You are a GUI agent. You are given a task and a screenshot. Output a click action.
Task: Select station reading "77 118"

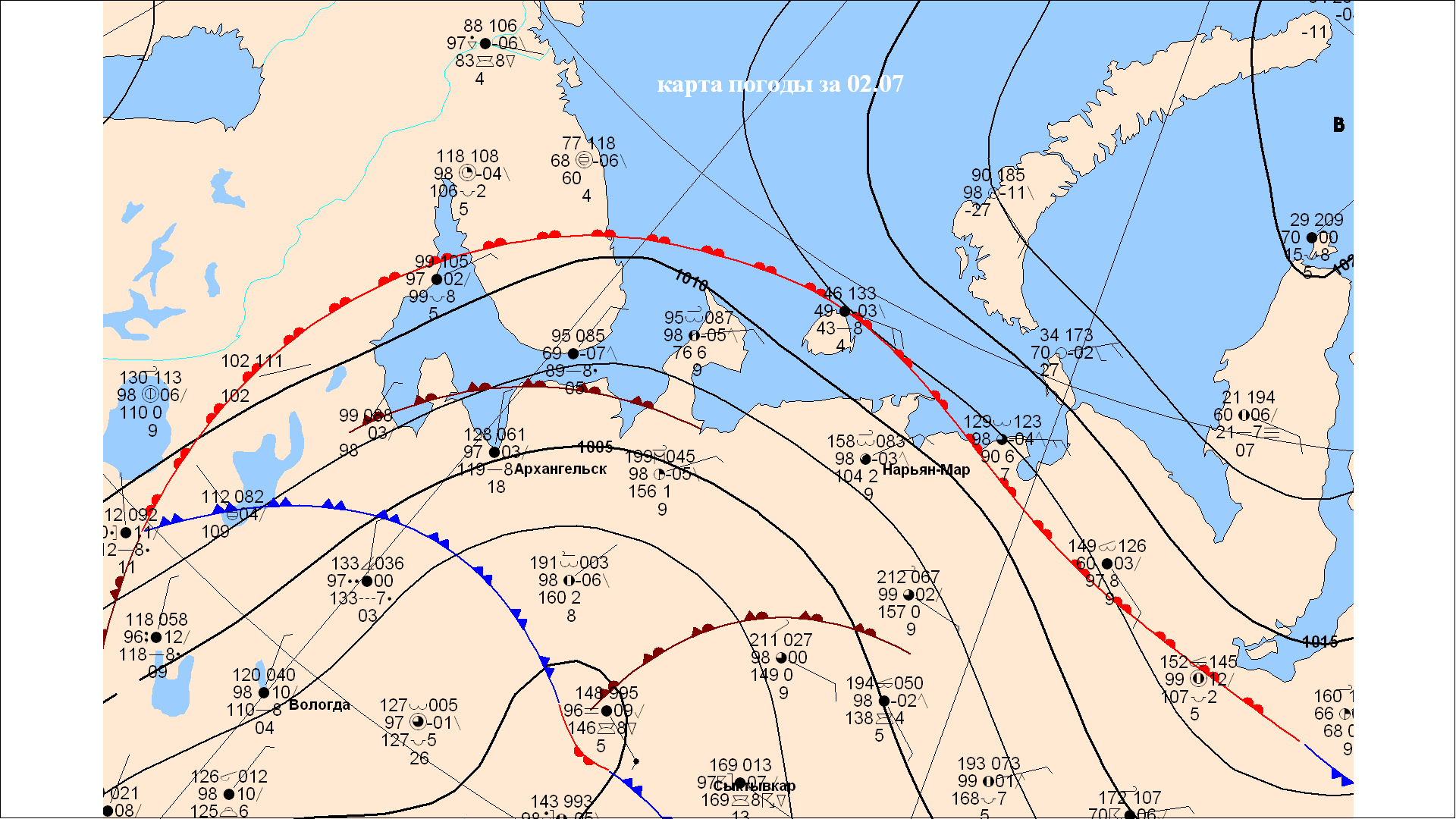pos(588,143)
